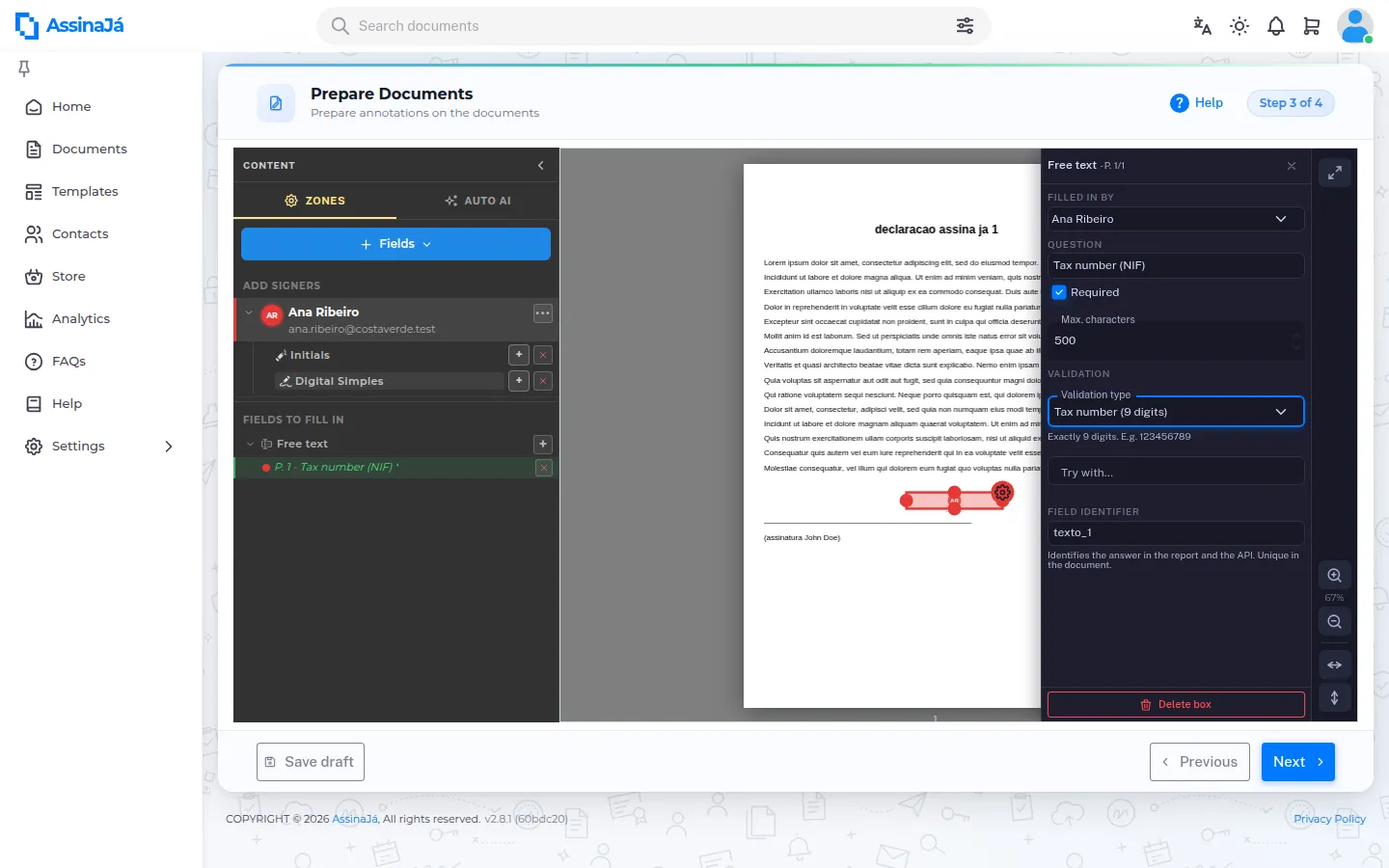The width and height of the screenshot is (1389, 868).
Task: Open Ana Ribeiro signer options menu
Action: click(x=543, y=313)
